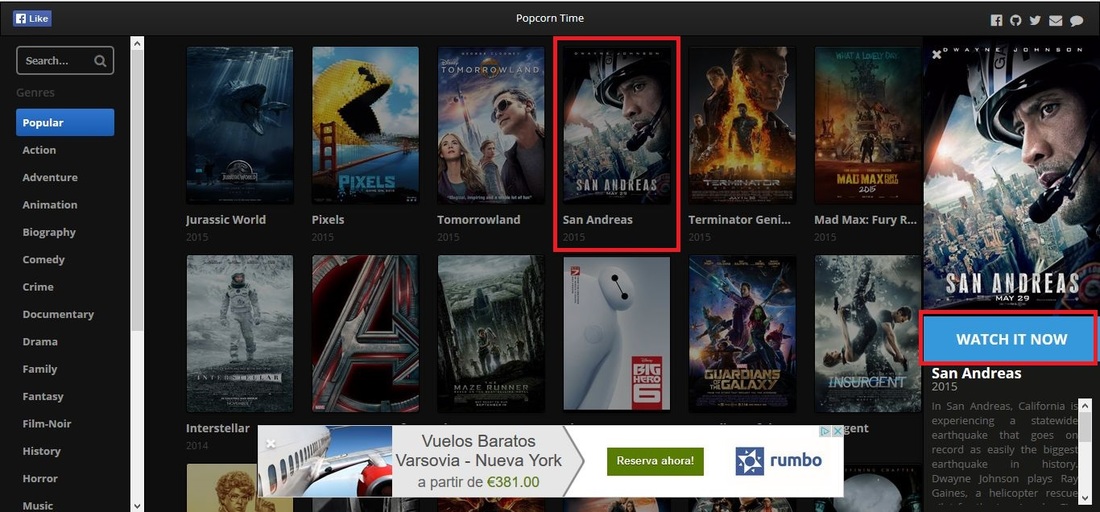Click description scroll up arrow
Image resolution: width=1100 pixels, height=512 pixels.
[x=1085, y=405]
